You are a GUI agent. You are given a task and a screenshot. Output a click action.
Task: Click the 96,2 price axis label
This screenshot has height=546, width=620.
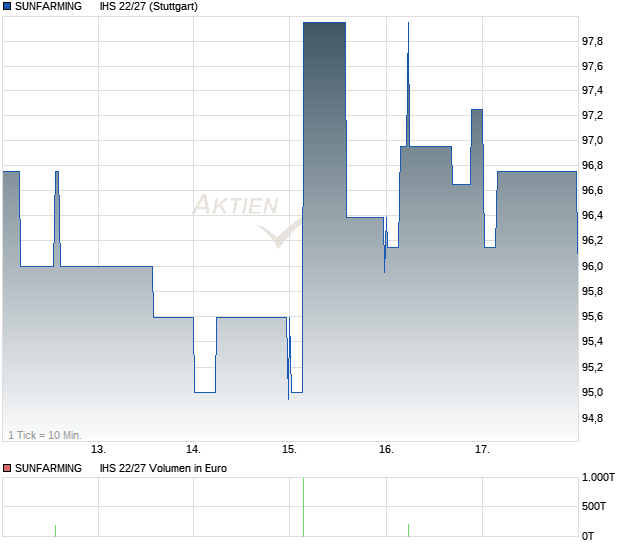pos(592,240)
